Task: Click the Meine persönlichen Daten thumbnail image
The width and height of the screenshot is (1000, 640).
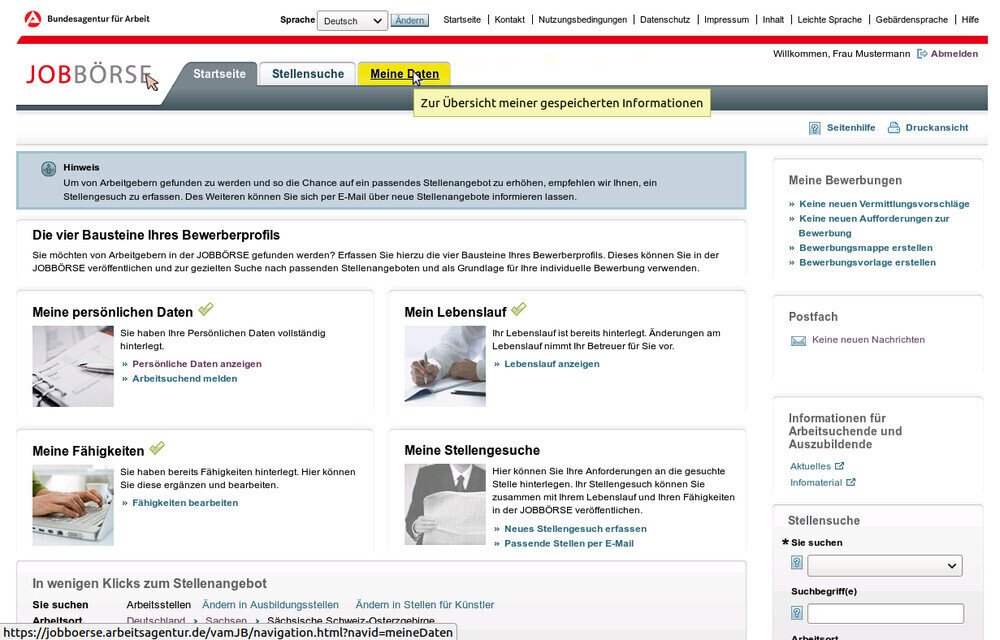Action: tap(73, 366)
